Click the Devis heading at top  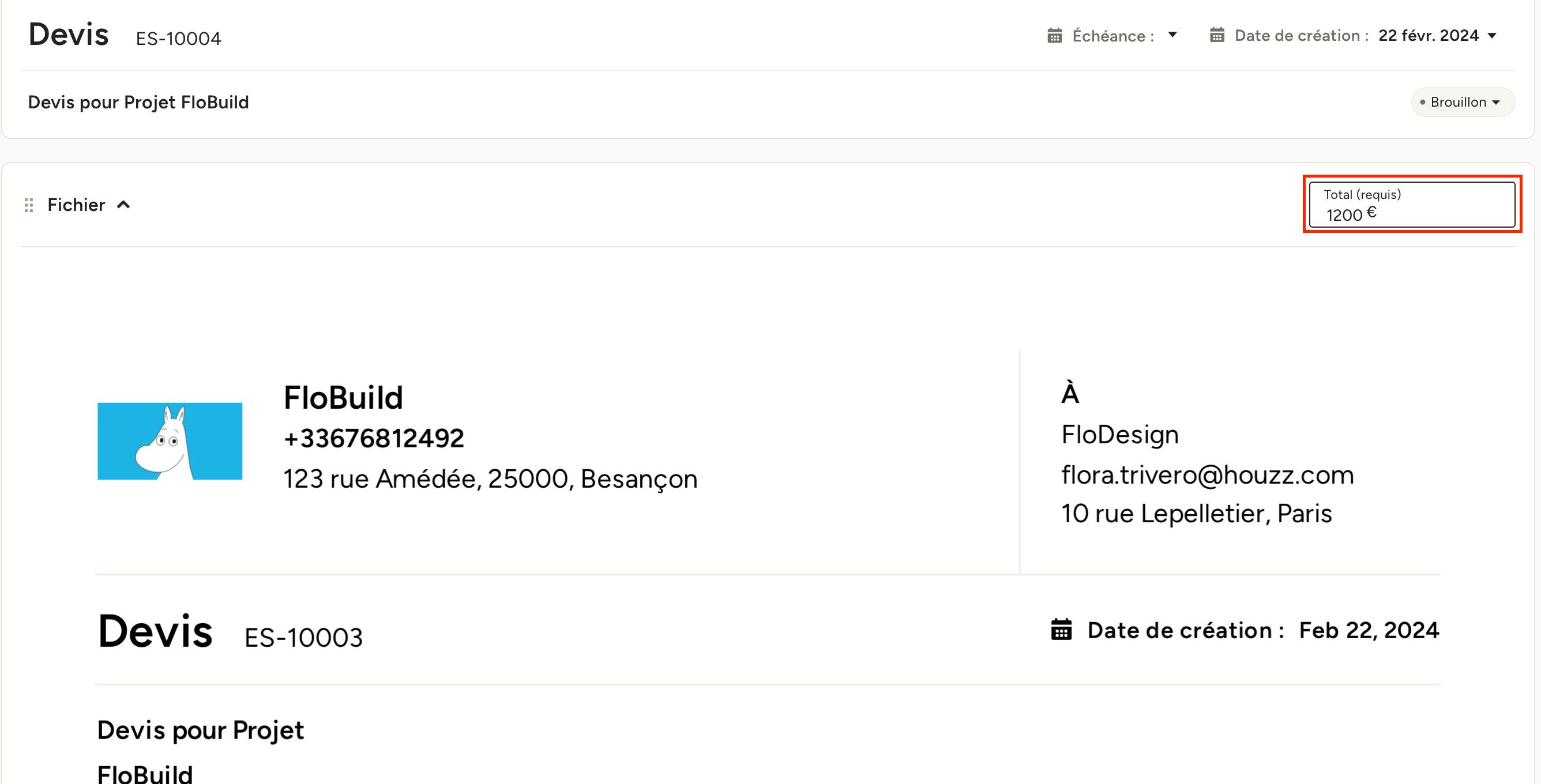(x=69, y=34)
